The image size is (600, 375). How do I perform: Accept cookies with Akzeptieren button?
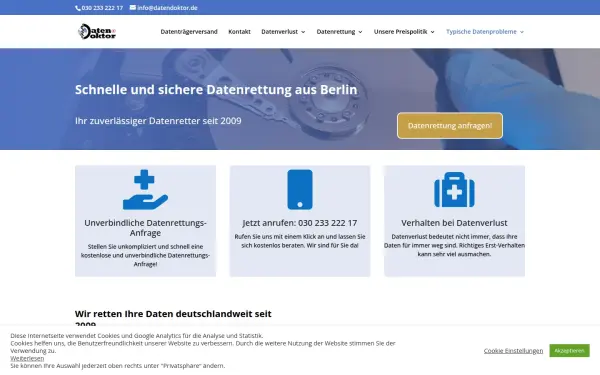click(x=569, y=351)
